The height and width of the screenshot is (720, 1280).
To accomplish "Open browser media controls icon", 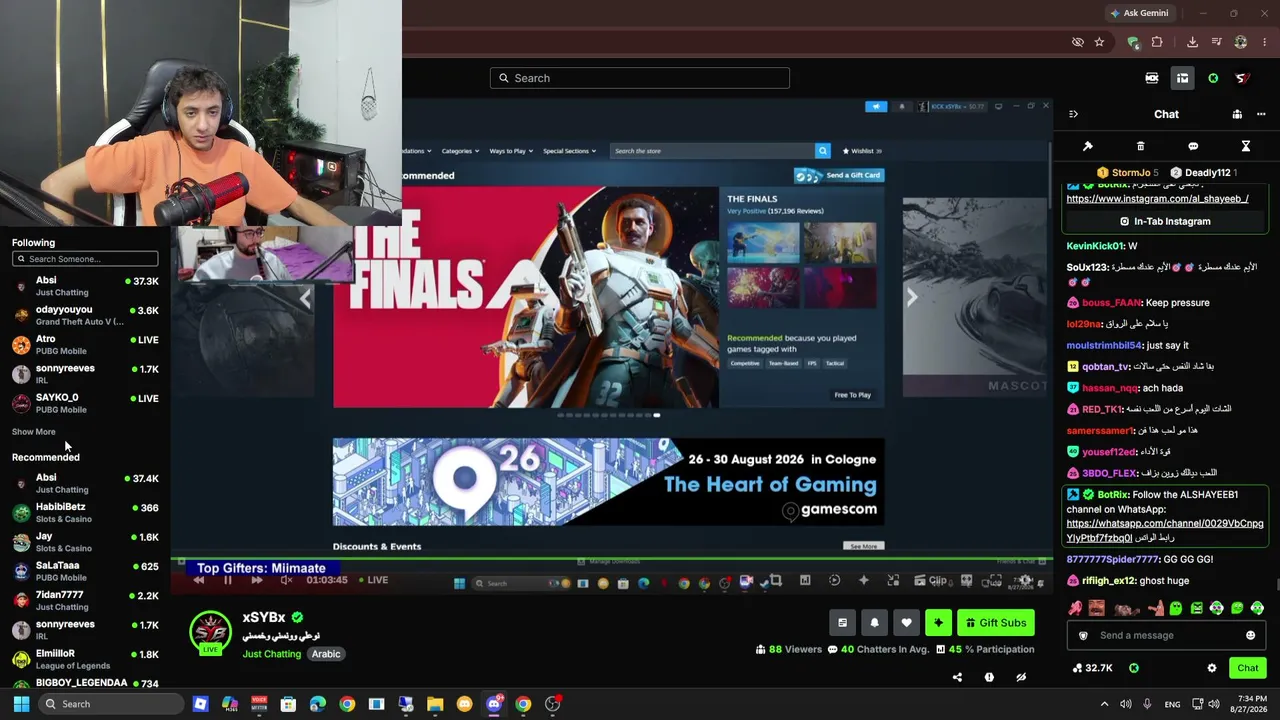I will [1216, 42].
